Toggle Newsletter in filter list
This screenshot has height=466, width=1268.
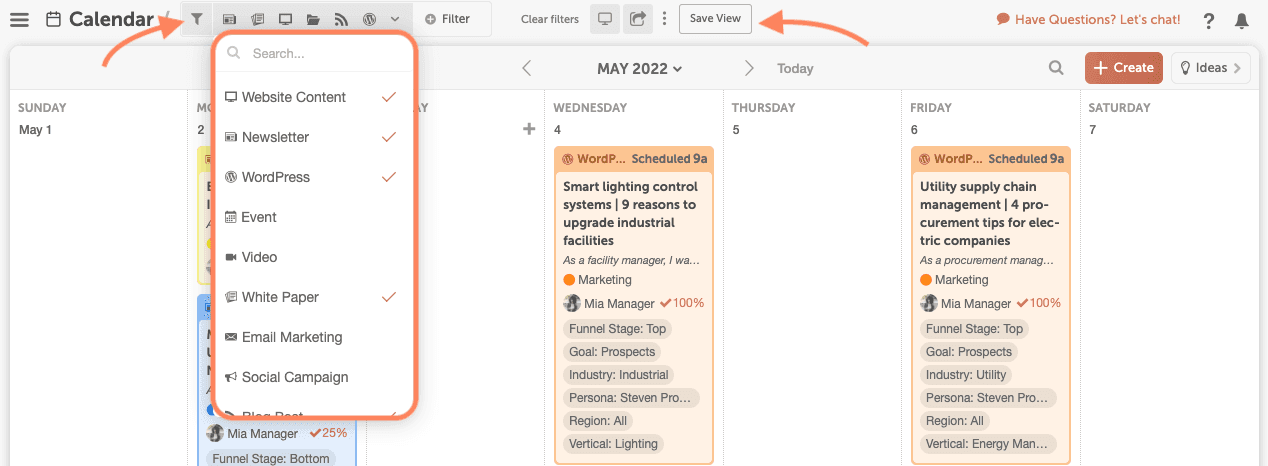(x=315, y=137)
